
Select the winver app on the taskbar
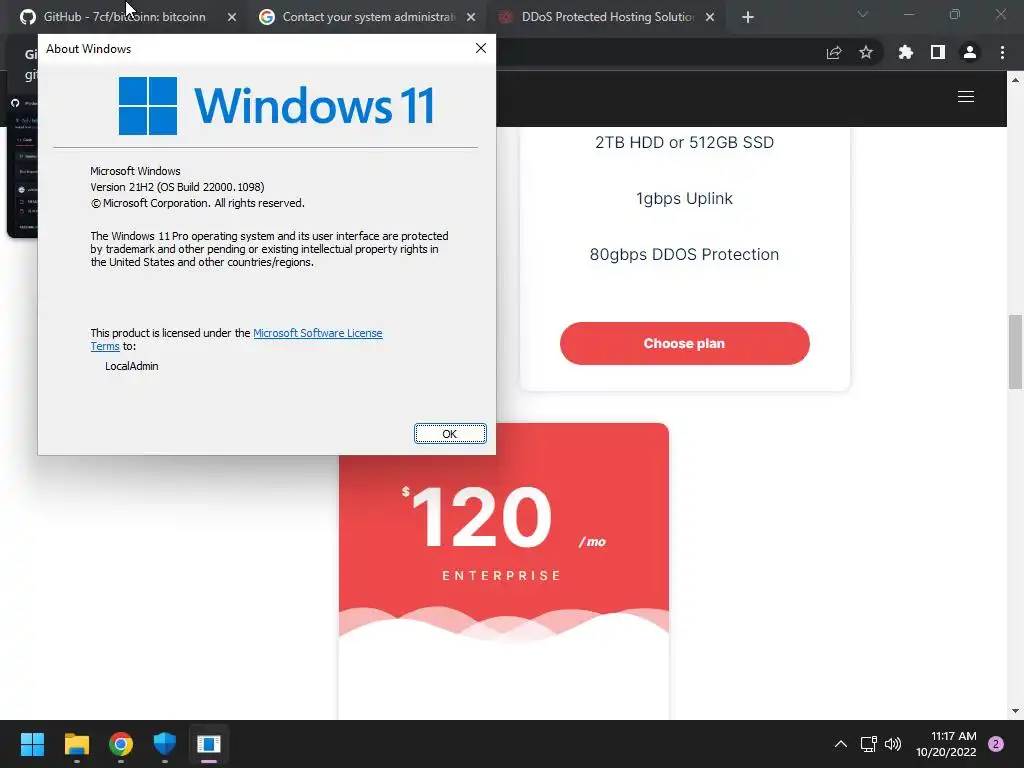pyautogui.click(x=209, y=744)
